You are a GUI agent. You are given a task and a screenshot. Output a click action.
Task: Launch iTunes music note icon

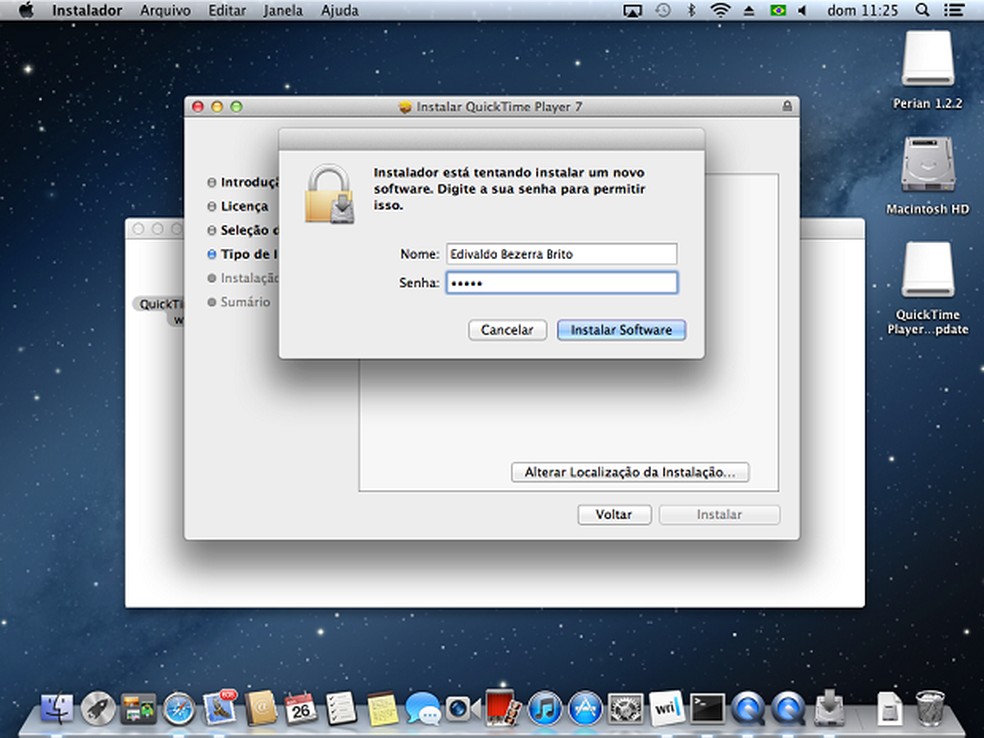[x=544, y=709]
